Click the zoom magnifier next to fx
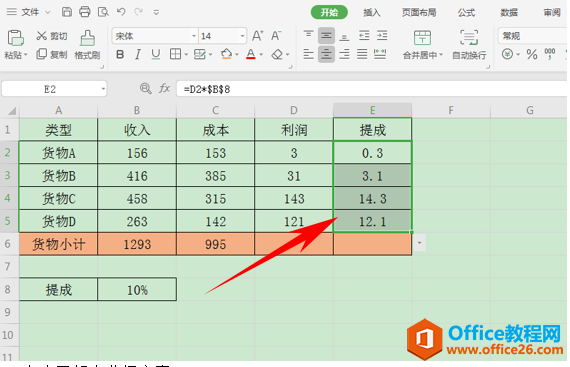The height and width of the screenshot is (367, 570). point(145,88)
